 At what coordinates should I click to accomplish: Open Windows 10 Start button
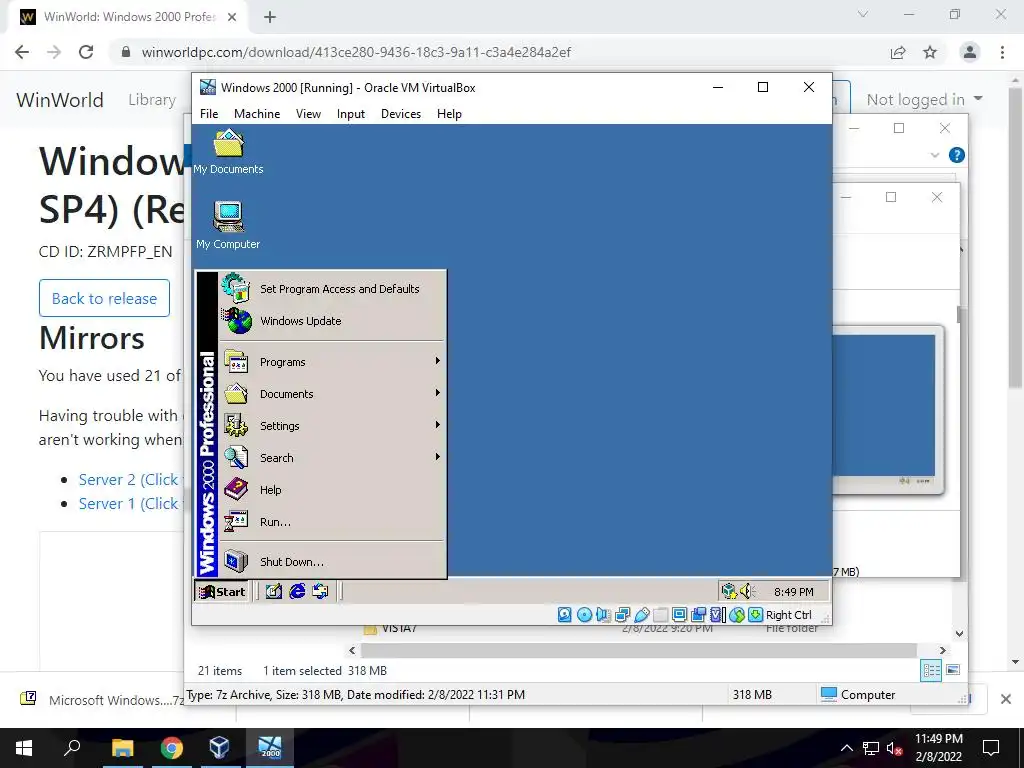tap(24, 748)
